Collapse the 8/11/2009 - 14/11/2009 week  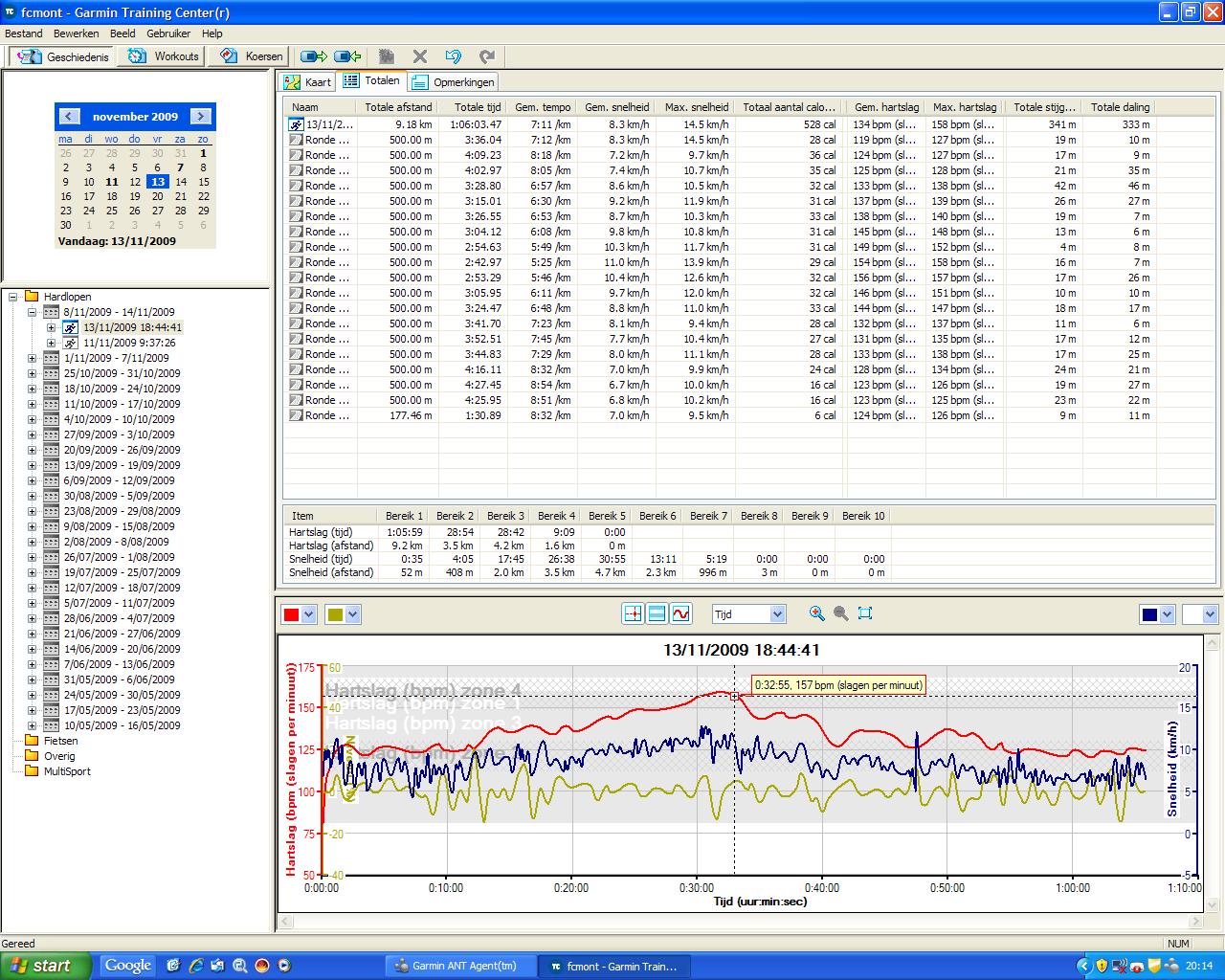pos(32,312)
